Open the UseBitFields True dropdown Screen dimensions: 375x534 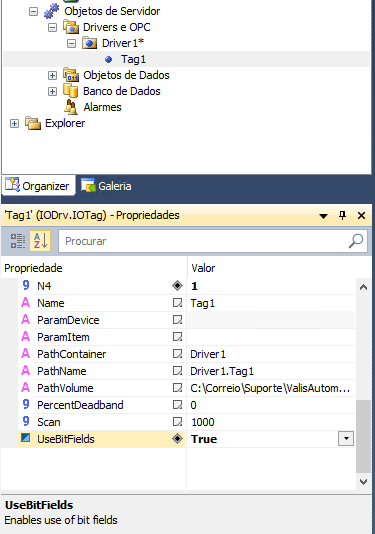point(346,439)
